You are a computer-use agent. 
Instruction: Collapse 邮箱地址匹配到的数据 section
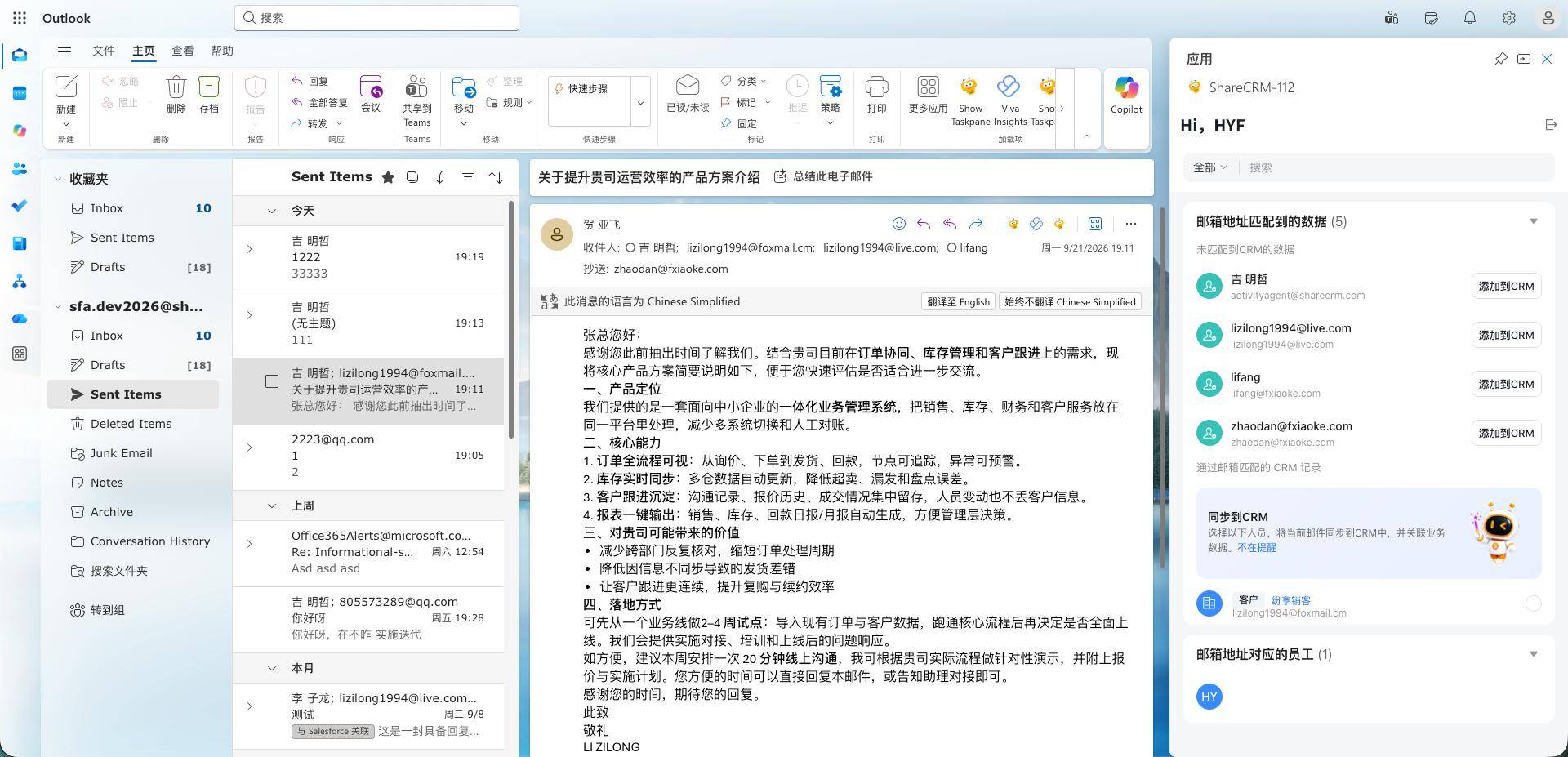tap(1533, 221)
